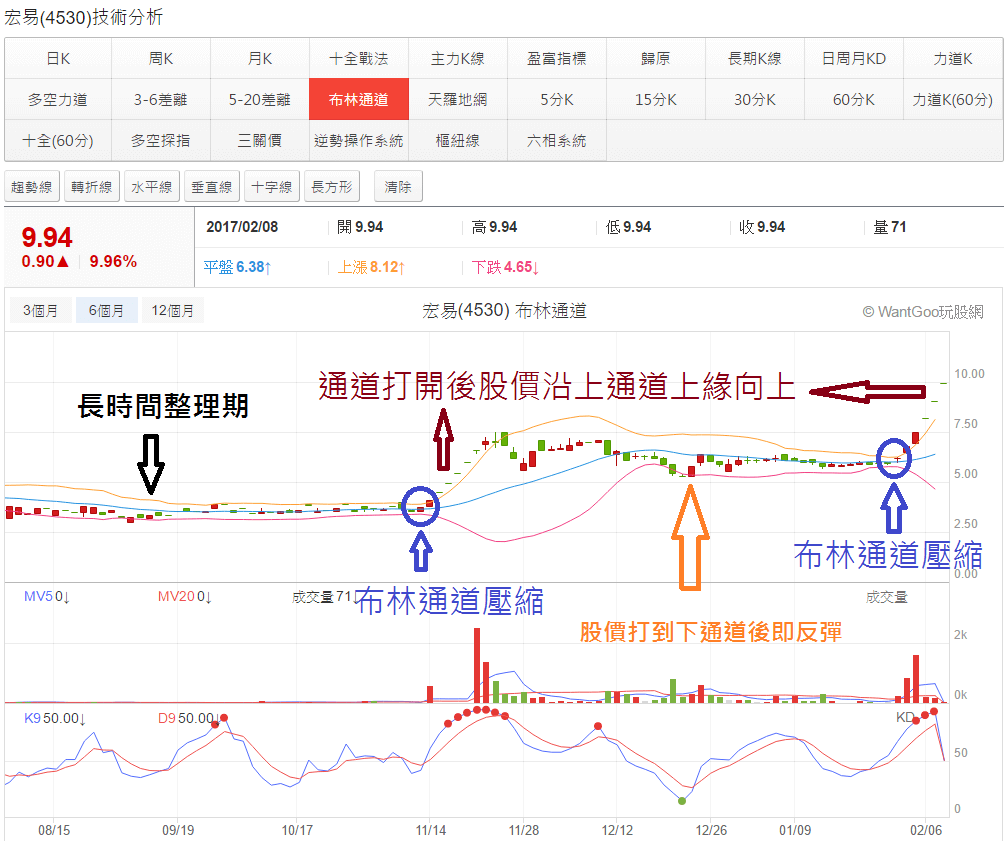Select the 布林通道 indicator tab

click(x=358, y=99)
